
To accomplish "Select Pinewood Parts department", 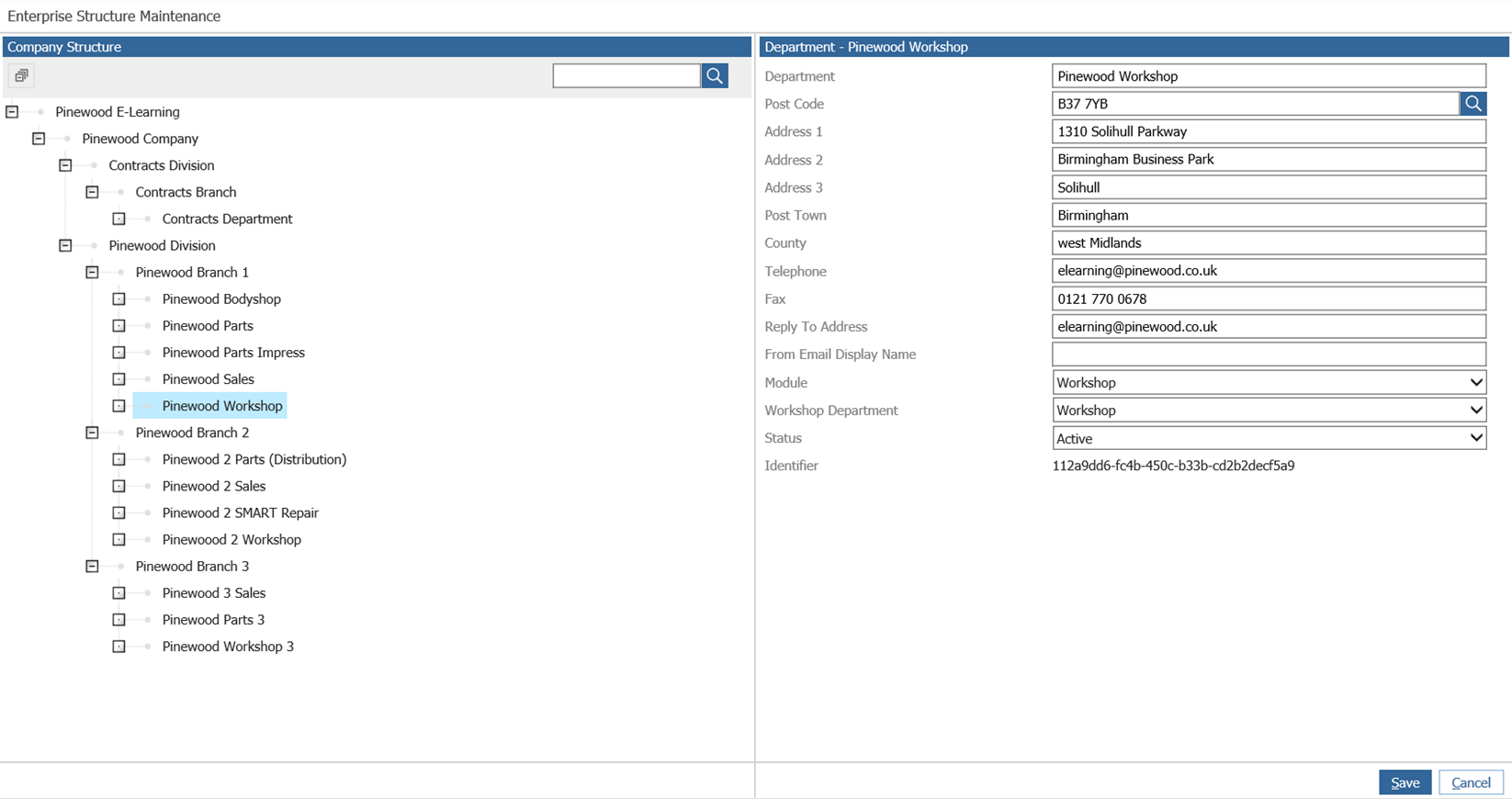I will [208, 325].
